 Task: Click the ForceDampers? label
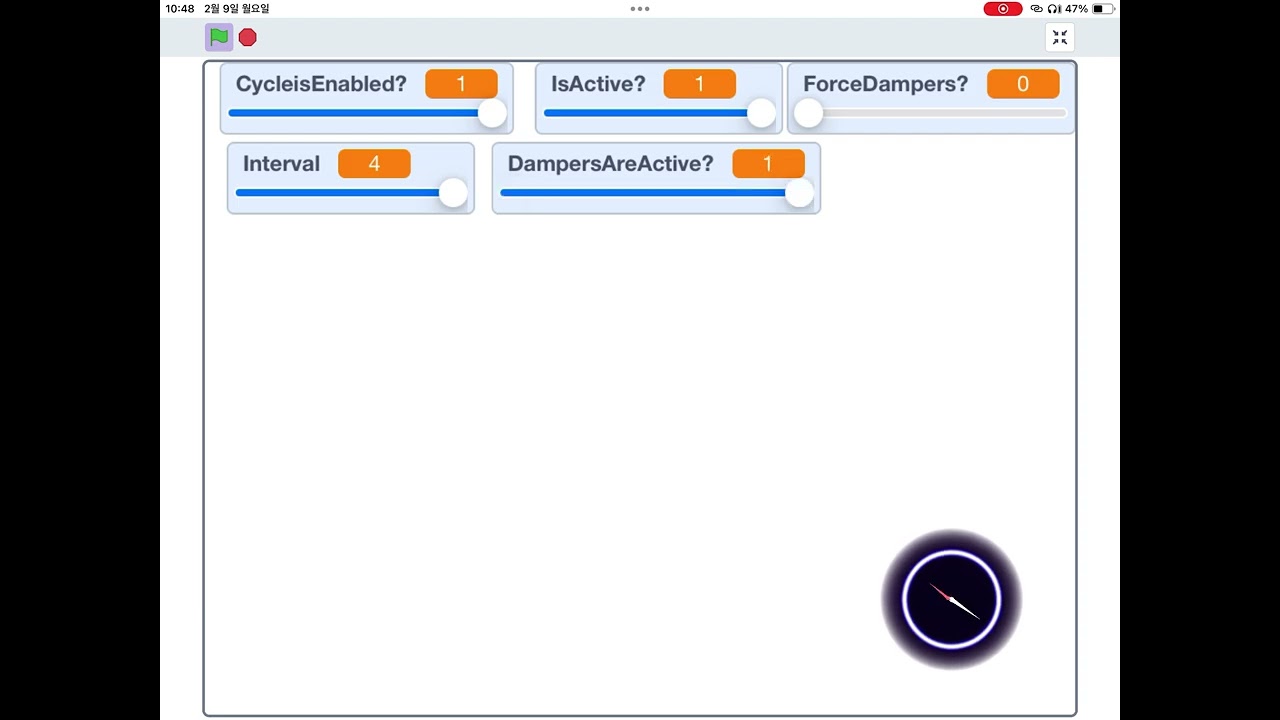(x=886, y=84)
